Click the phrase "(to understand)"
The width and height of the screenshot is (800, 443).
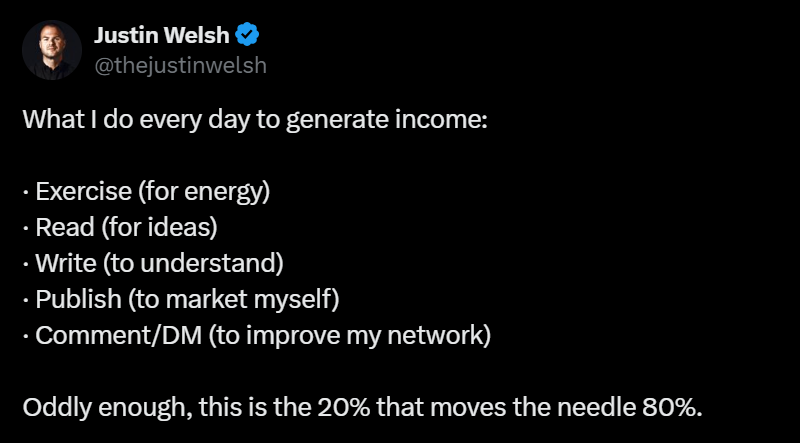click(194, 264)
